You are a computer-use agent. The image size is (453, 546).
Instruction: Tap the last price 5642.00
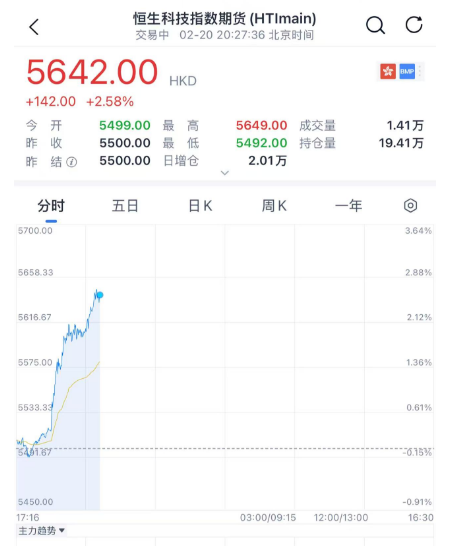click(x=92, y=72)
